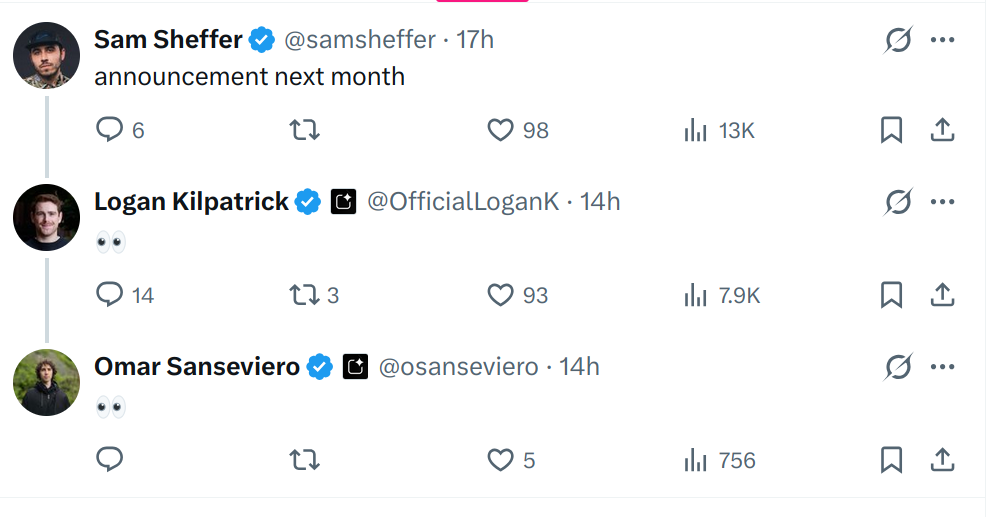Open the @samsheffer profile handle link
The image size is (999, 517).
[360, 40]
